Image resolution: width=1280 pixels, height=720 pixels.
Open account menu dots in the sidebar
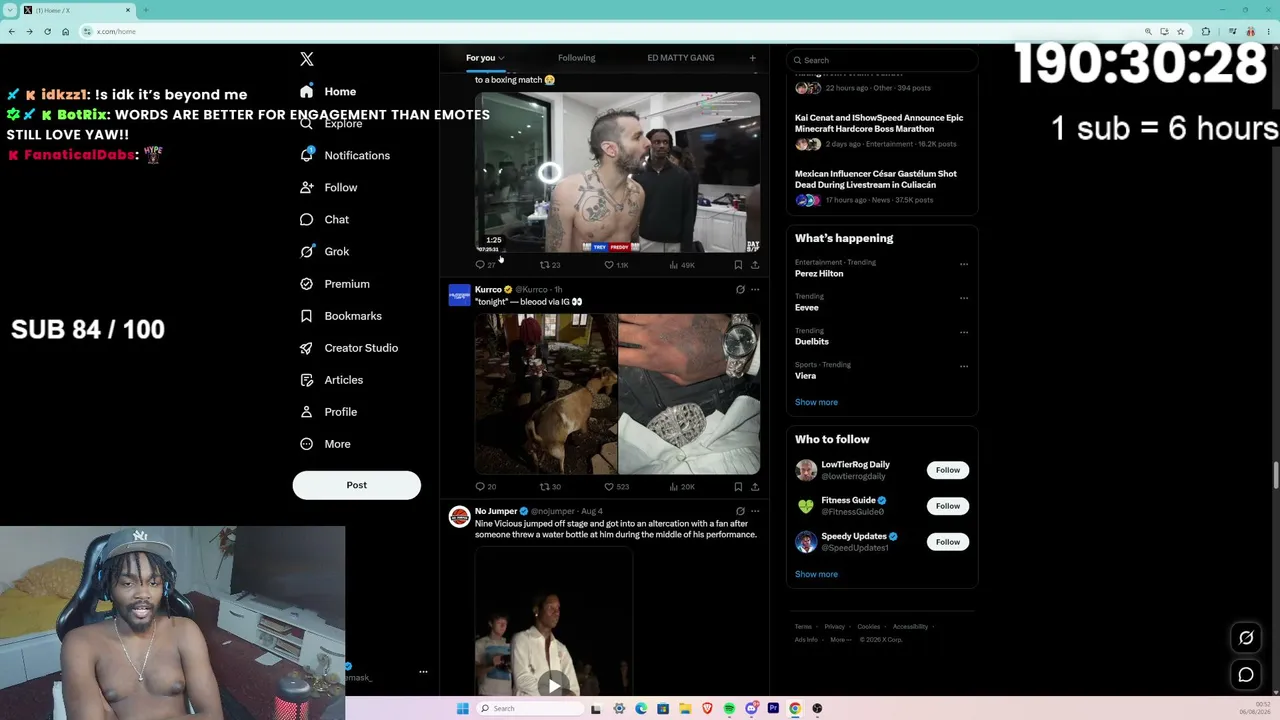[423, 672]
